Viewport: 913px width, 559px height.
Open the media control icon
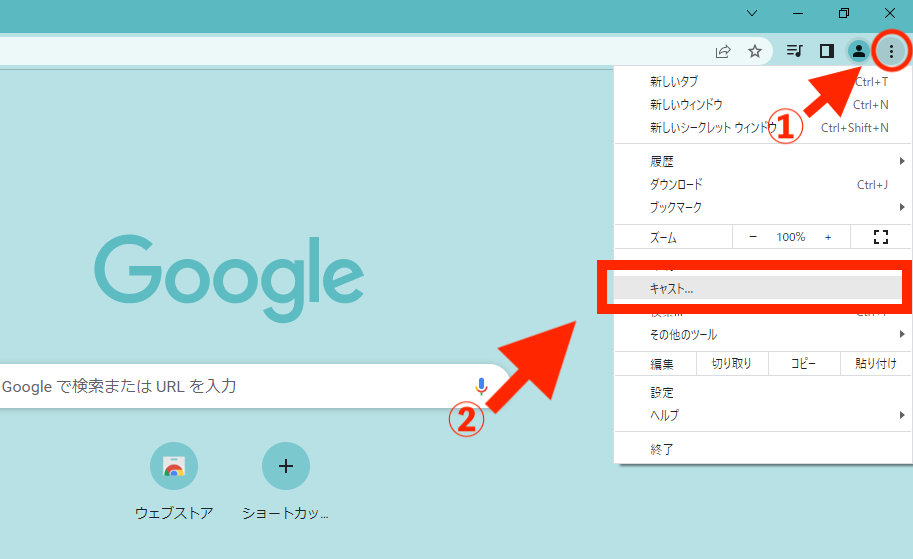pyautogui.click(x=794, y=51)
